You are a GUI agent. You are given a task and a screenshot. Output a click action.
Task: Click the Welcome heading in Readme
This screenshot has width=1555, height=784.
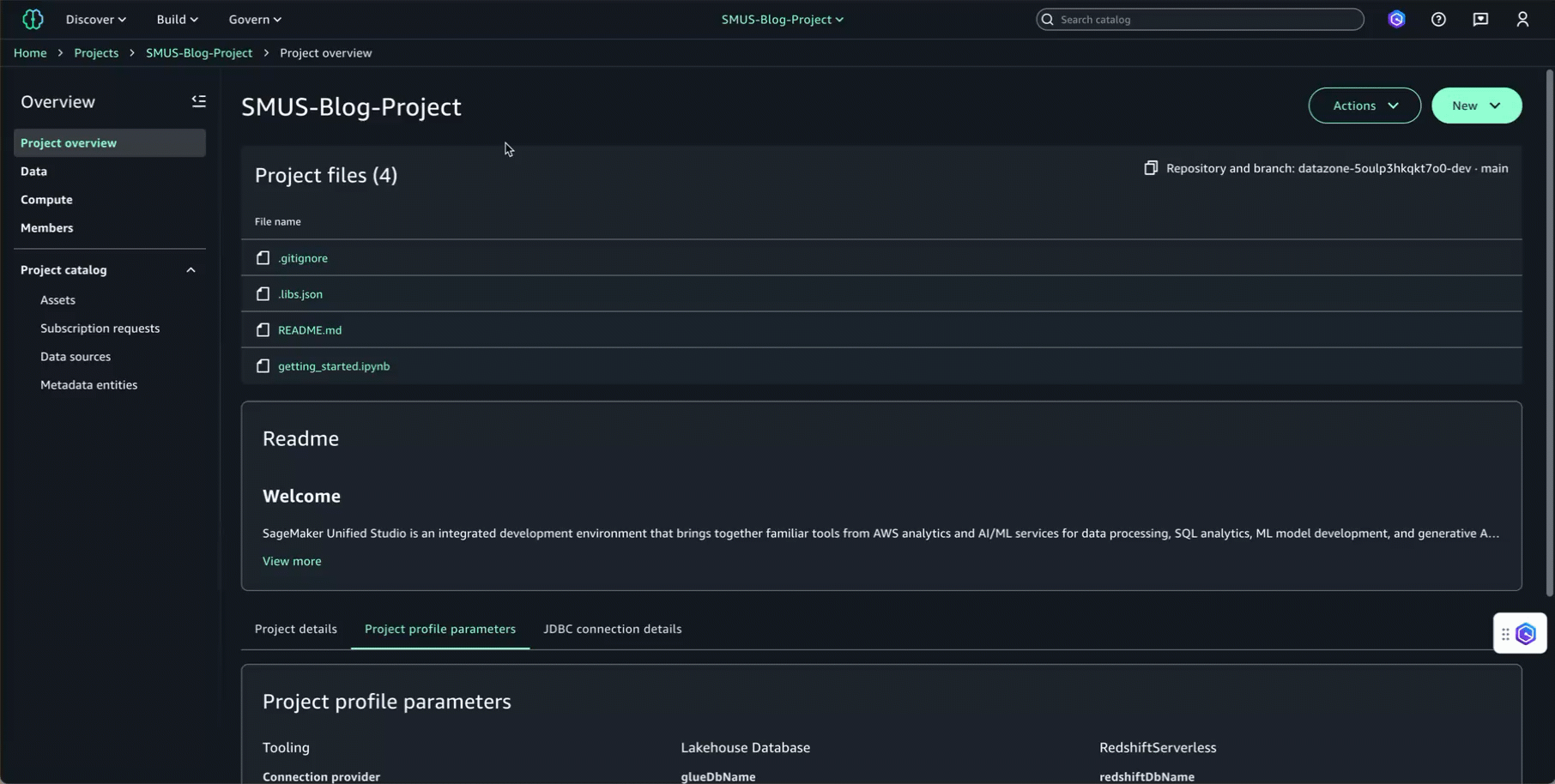click(x=301, y=496)
